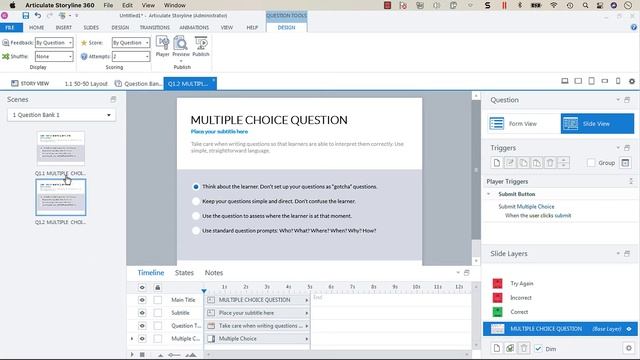Click the Publish icon in the ribbon
The image size is (640, 360).
(x=201, y=43)
